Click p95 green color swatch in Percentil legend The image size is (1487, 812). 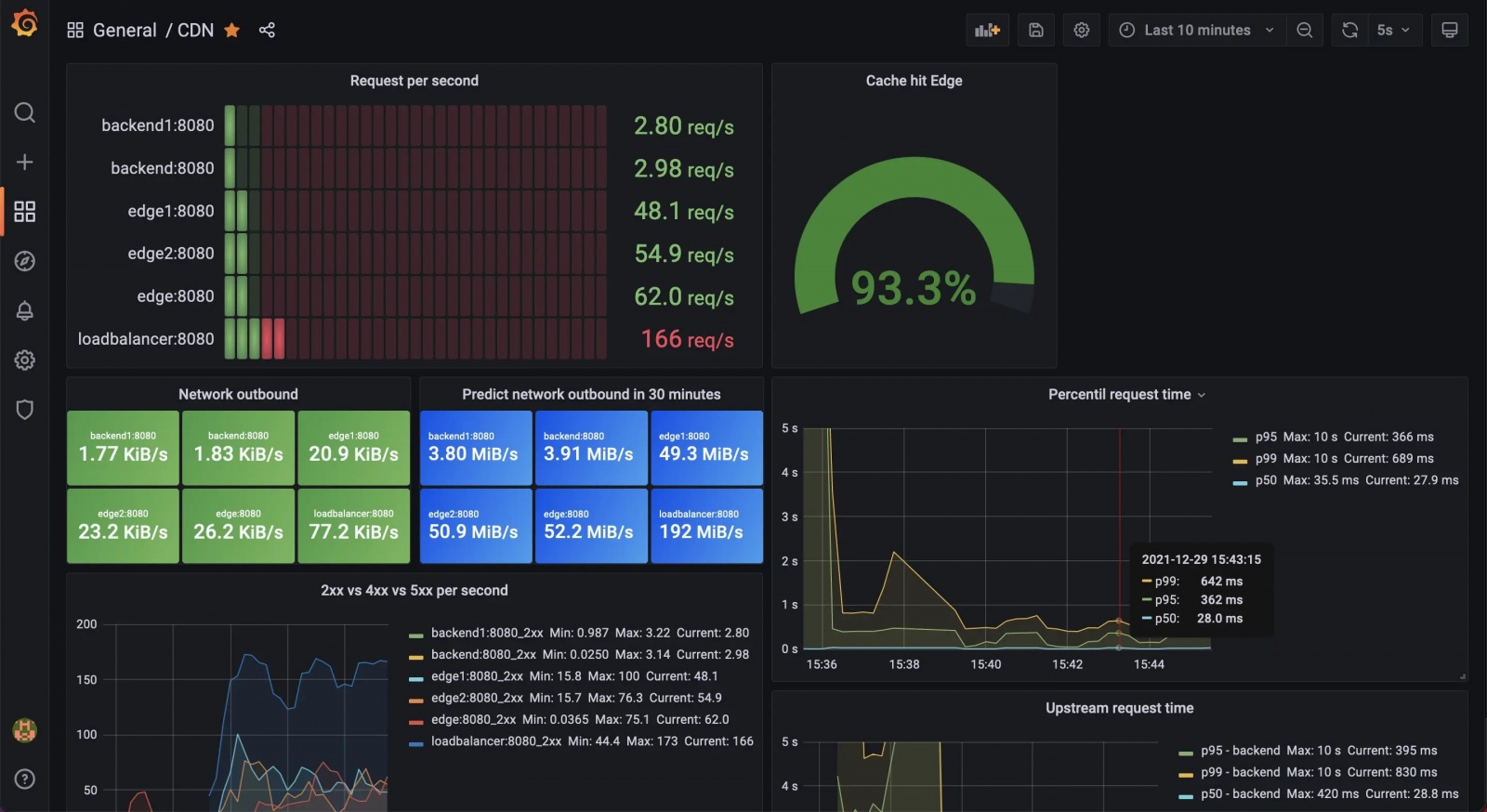(1240, 439)
